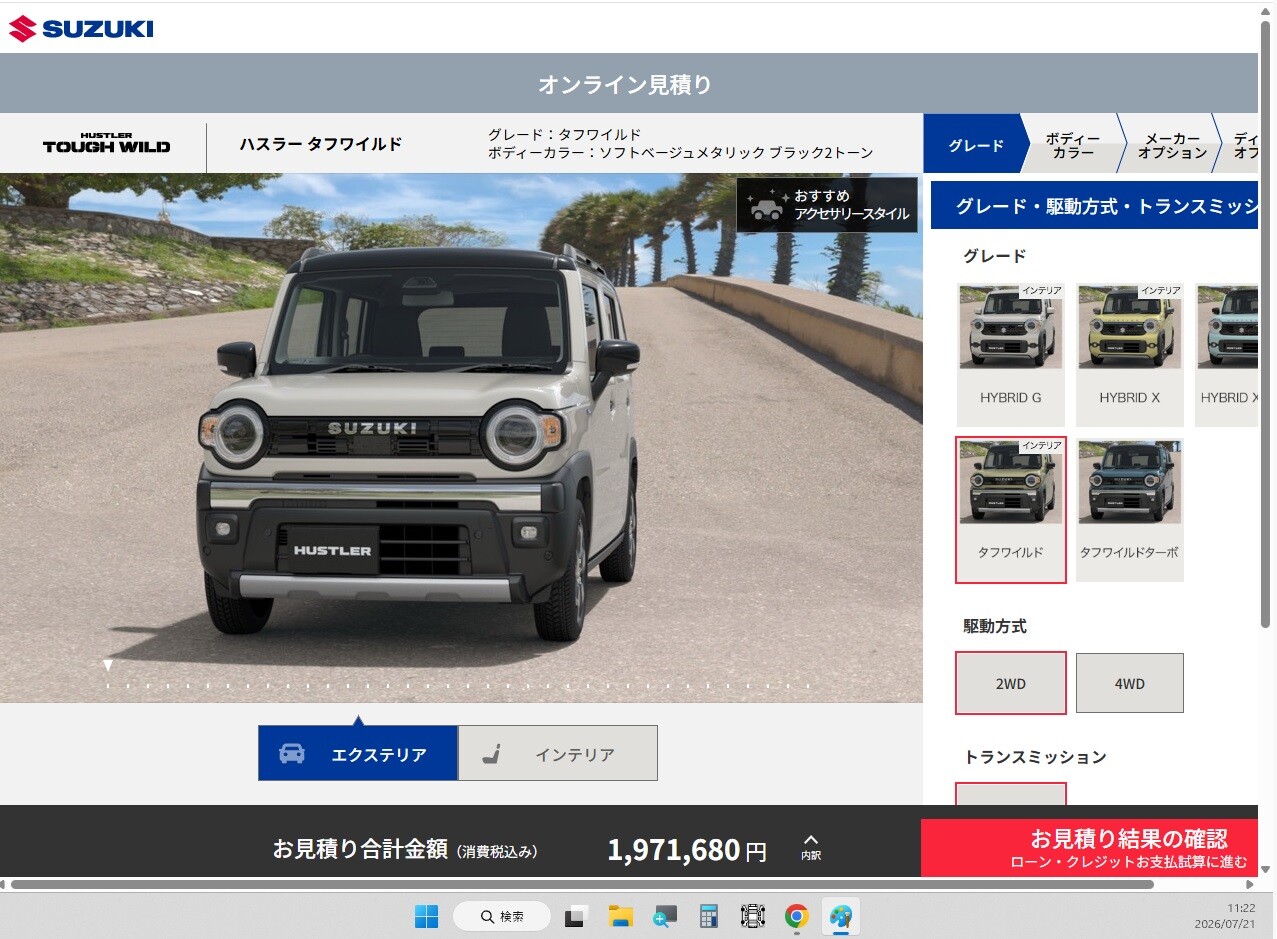The width and height of the screenshot is (1277, 939).
Task: Click the オンライン見積り page heading
Action: point(625,84)
